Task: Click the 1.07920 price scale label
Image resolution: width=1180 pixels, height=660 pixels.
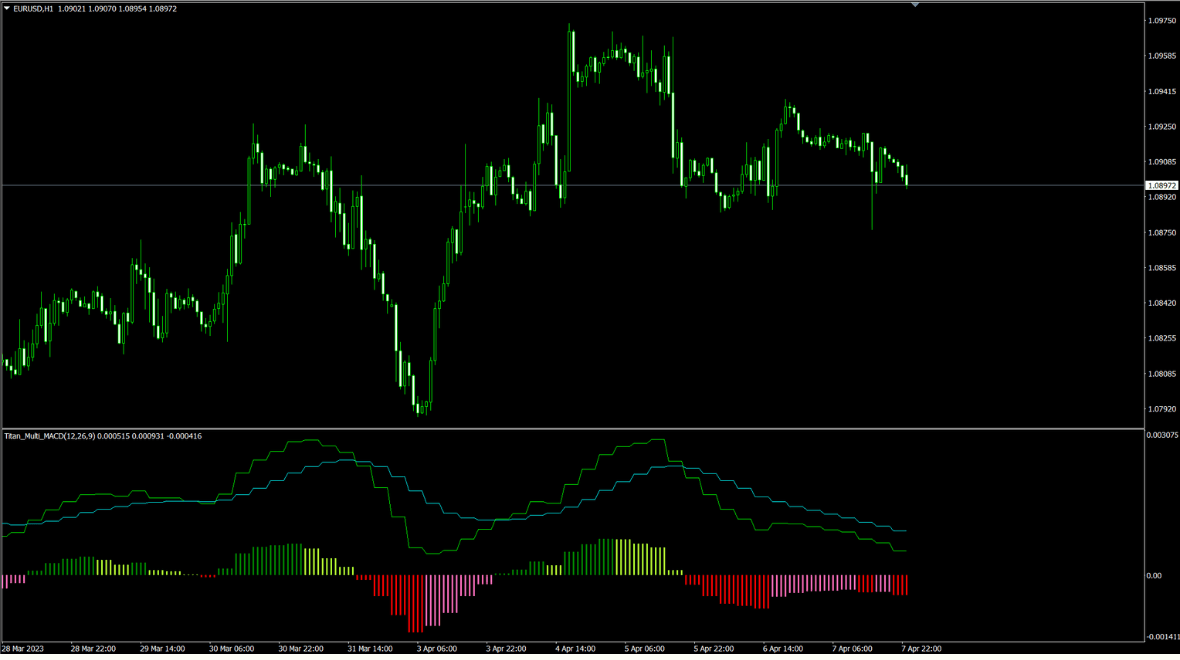Action: 1161,409
